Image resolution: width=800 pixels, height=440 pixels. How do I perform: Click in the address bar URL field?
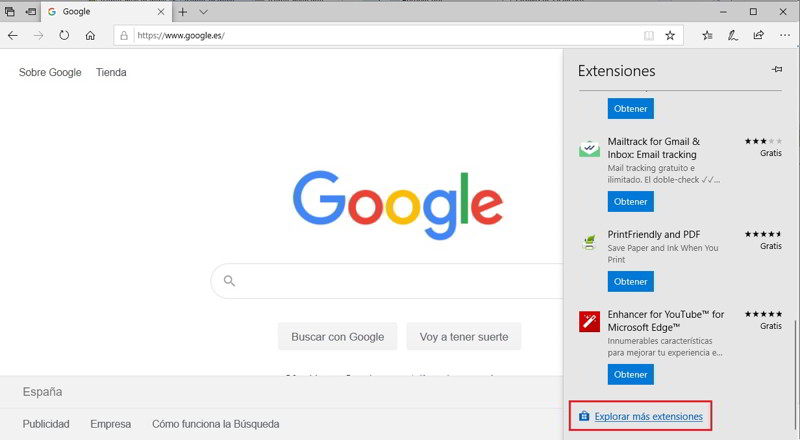coord(380,35)
